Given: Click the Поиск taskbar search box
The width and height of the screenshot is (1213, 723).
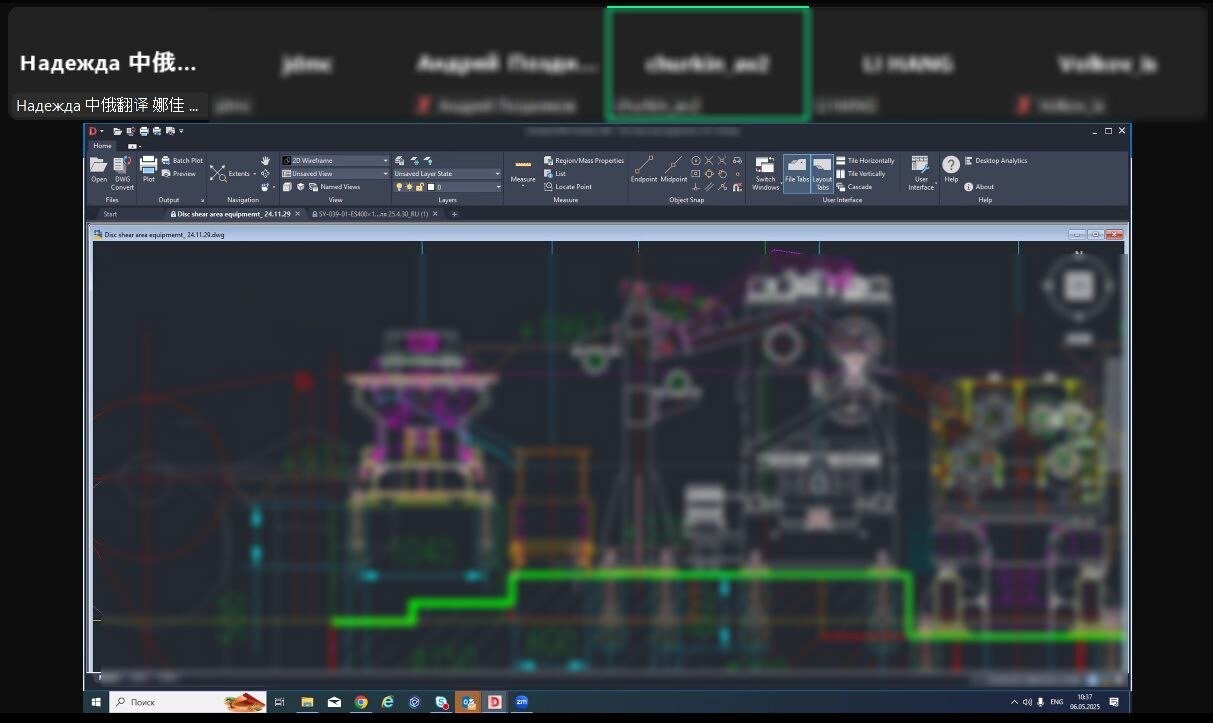Looking at the screenshot, I should click(x=188, y=702).
